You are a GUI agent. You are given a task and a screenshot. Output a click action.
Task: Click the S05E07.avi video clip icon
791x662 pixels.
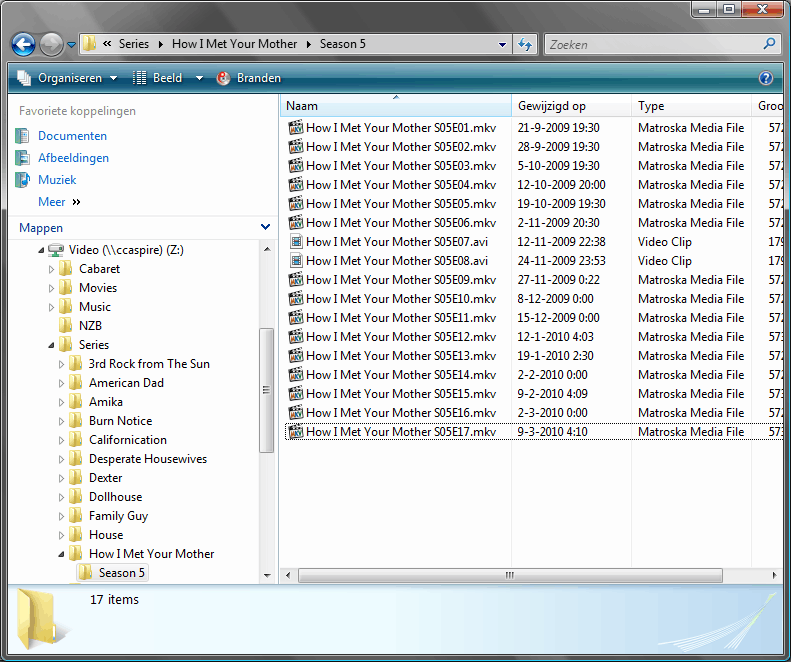[296, 242]
